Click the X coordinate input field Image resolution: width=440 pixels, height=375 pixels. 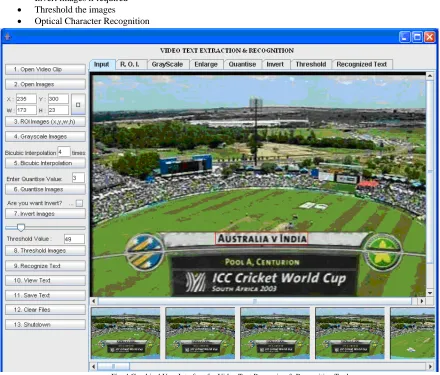tap(26, 99)
